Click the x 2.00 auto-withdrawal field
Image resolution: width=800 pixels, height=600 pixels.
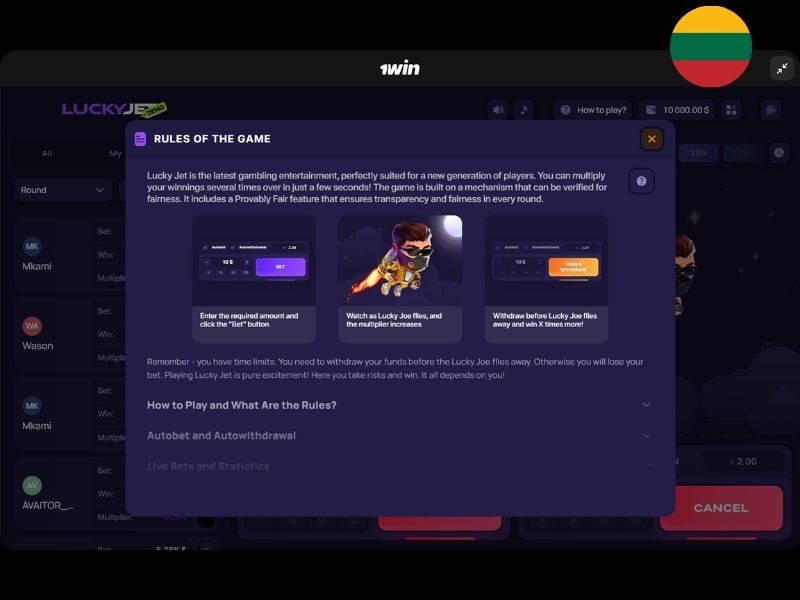(x=743, y=461)
